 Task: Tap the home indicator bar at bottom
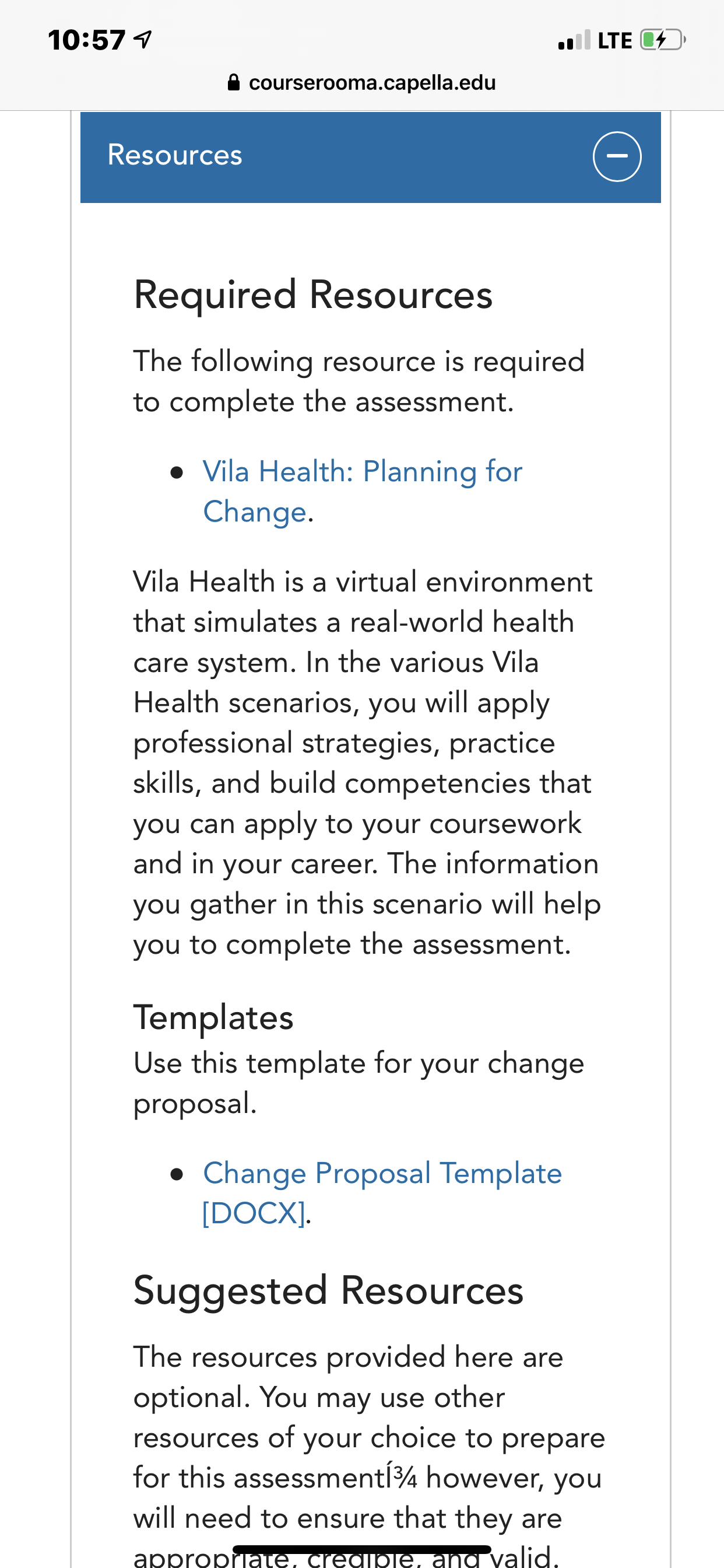pyautogui.click(x=362, y=1549)
